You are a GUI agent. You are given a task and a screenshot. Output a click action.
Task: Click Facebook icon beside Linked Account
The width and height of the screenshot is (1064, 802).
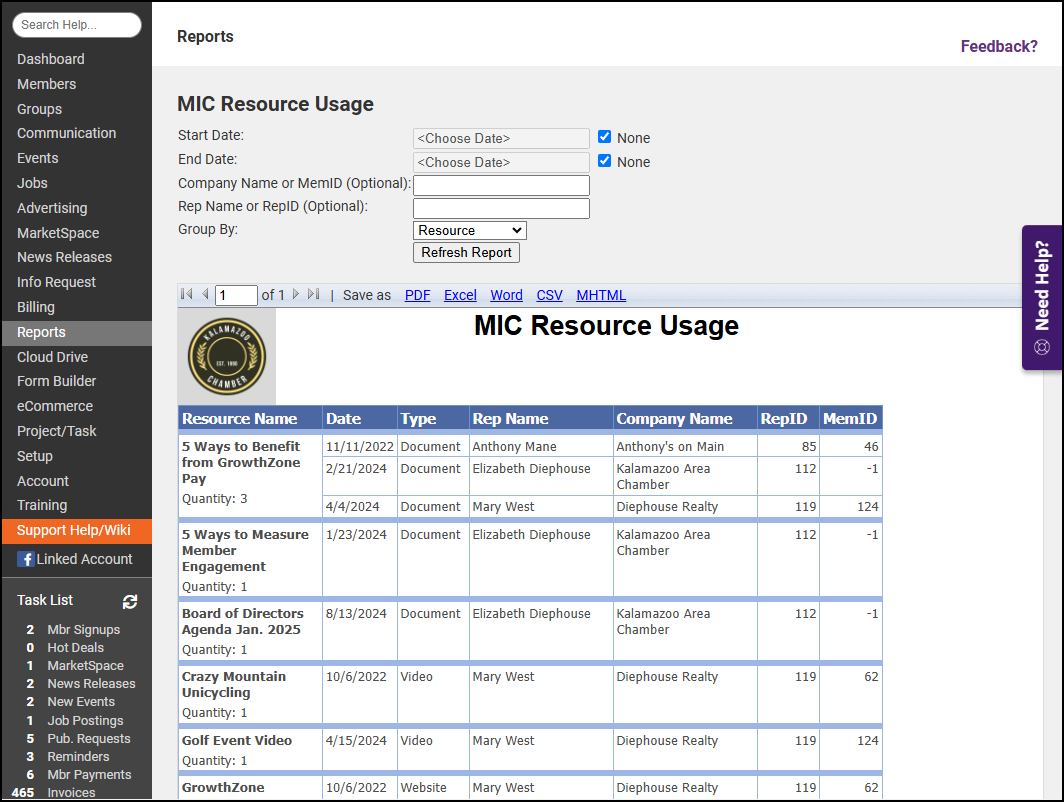pyautogui.click(x=26, y=560)
